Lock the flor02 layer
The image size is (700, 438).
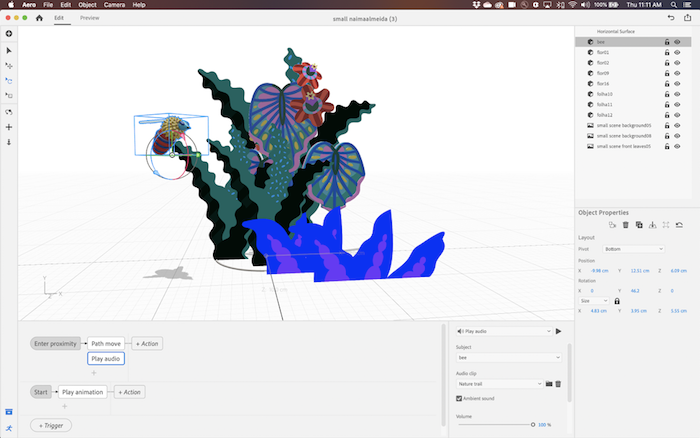pos(667,63)
